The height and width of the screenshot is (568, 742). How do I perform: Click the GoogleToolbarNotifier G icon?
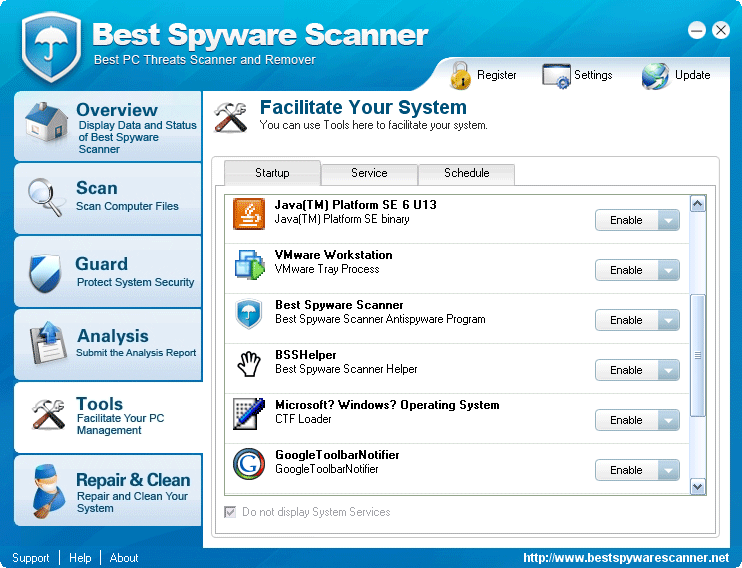tap(249, 464)
